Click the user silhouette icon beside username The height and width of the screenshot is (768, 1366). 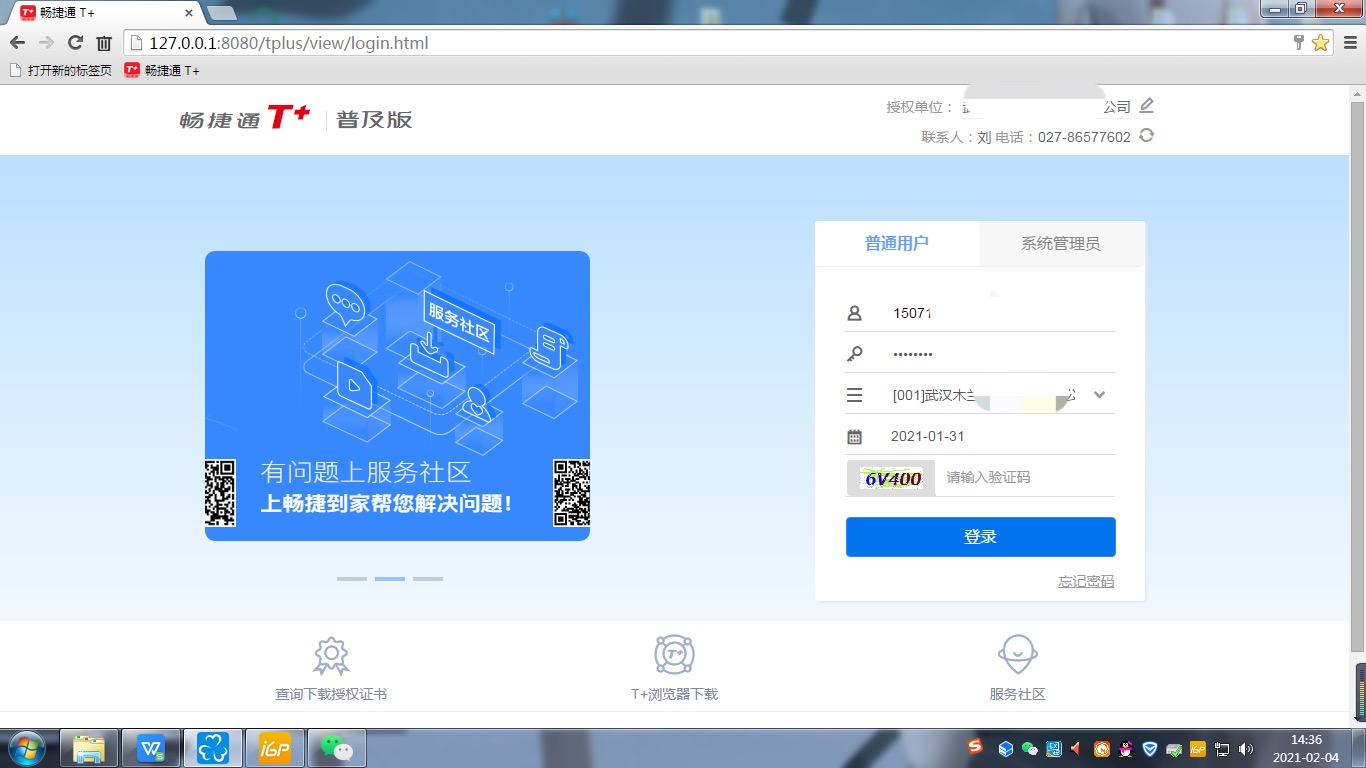coord(854,313)
